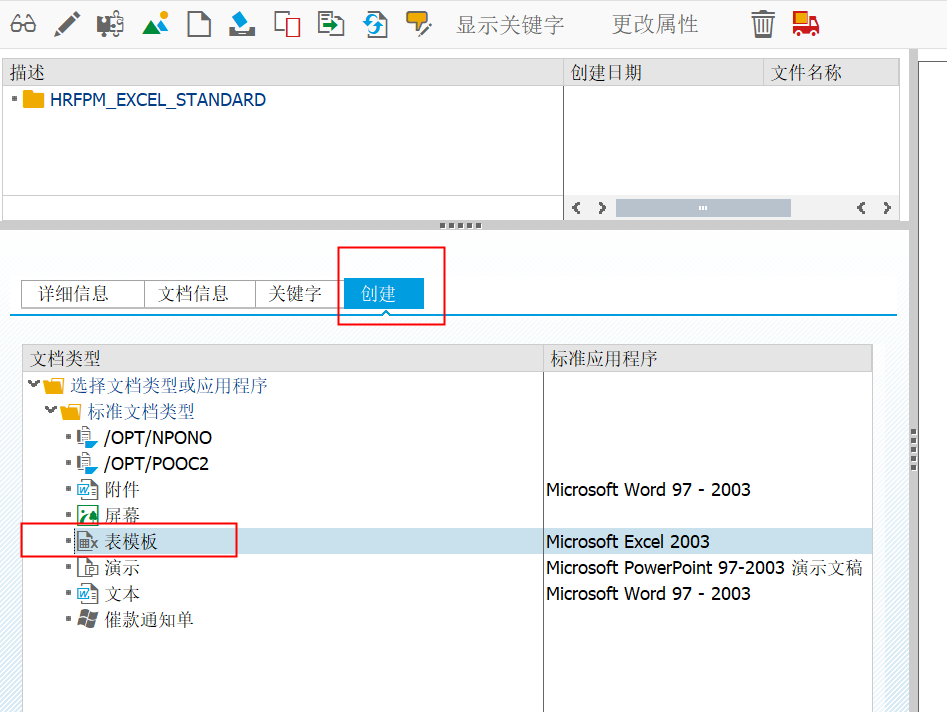947x712 pixels.
Task: Collapse the 选择文档类型或应用程序 node
Action: 34,384
